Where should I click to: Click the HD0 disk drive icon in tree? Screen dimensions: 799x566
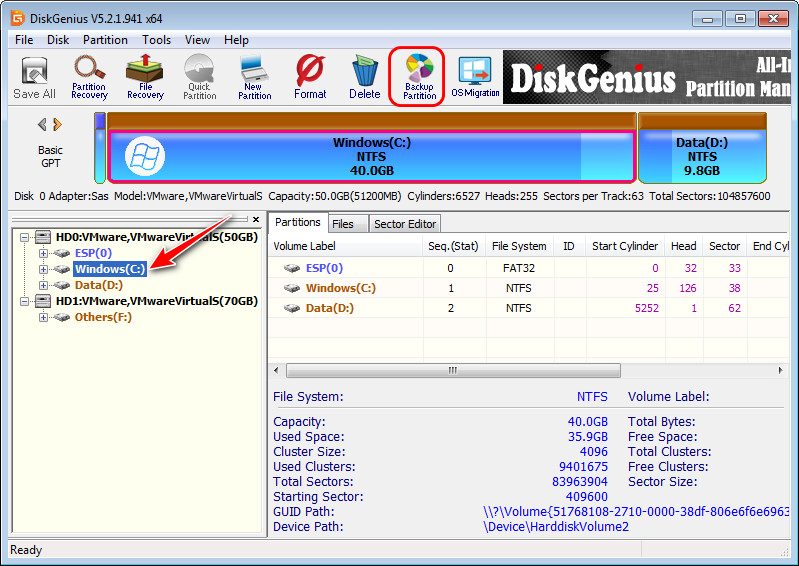(43, 237)
